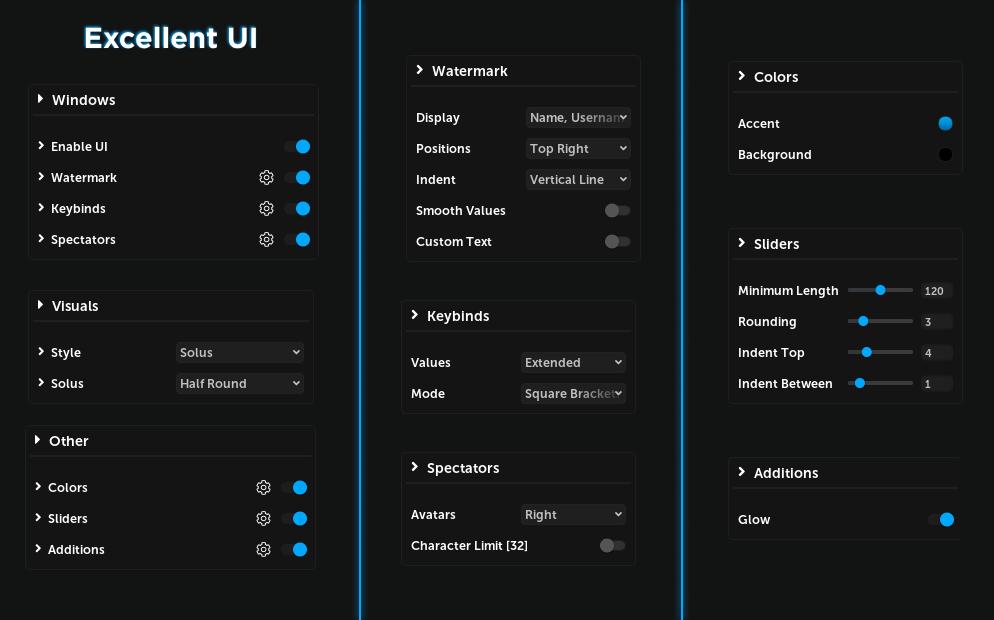Open the Positions dropdown set to Top Right
Screen dimensions: 994x620
[x=578, y=149]
